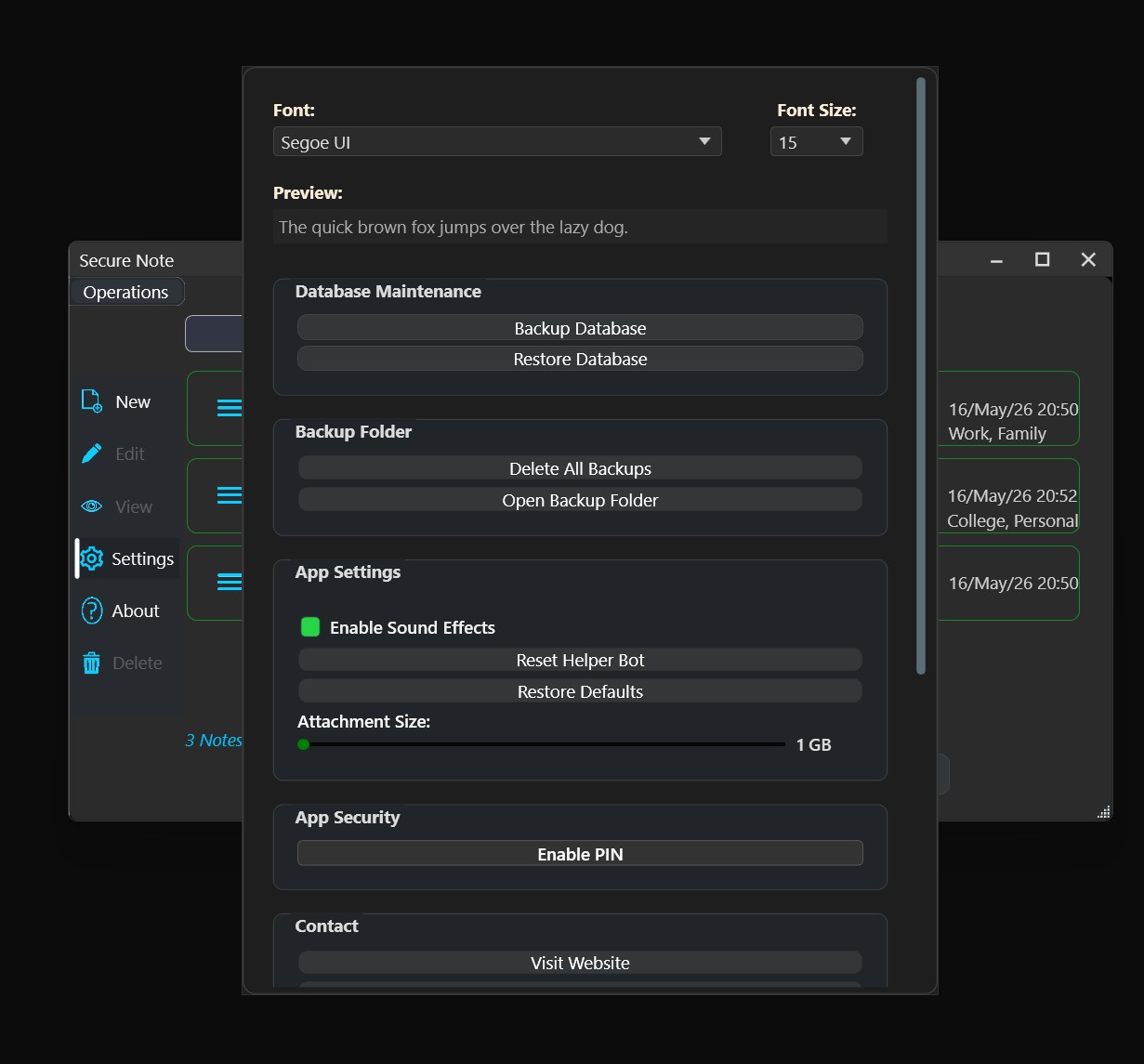Click the Enable PIN button
This screenshot has width=1144, height=1064.
point(580,854)
